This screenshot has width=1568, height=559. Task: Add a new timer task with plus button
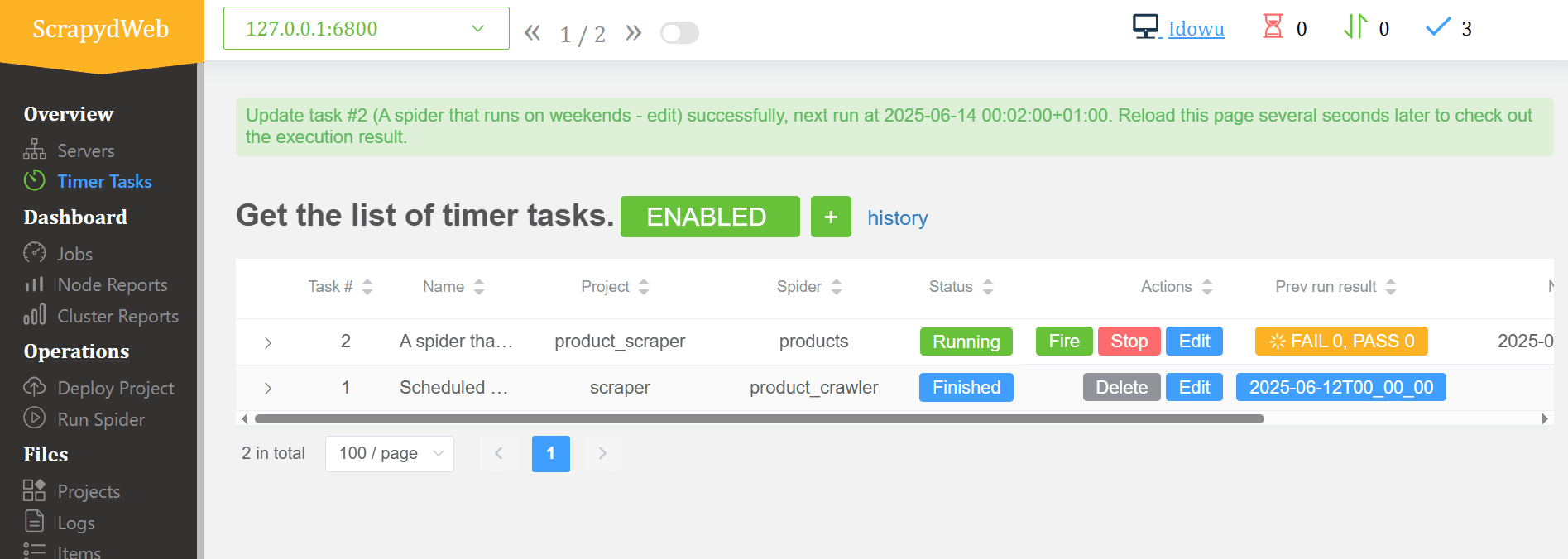click(x=831, y=217)
